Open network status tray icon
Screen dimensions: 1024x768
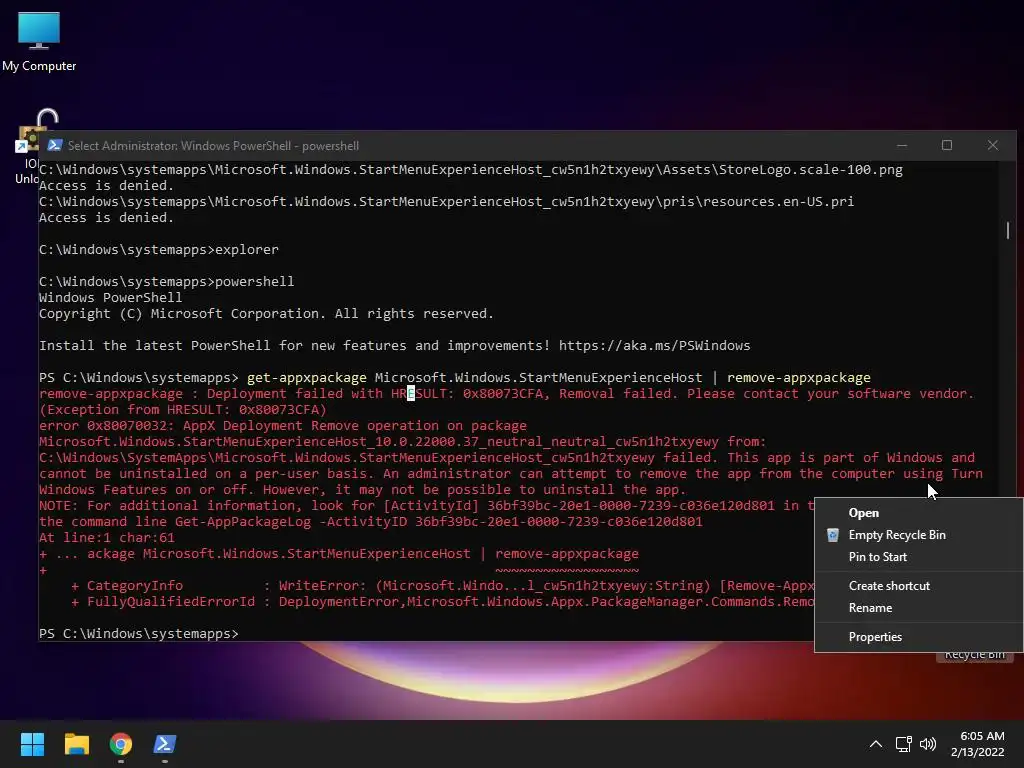coord(903,744)
